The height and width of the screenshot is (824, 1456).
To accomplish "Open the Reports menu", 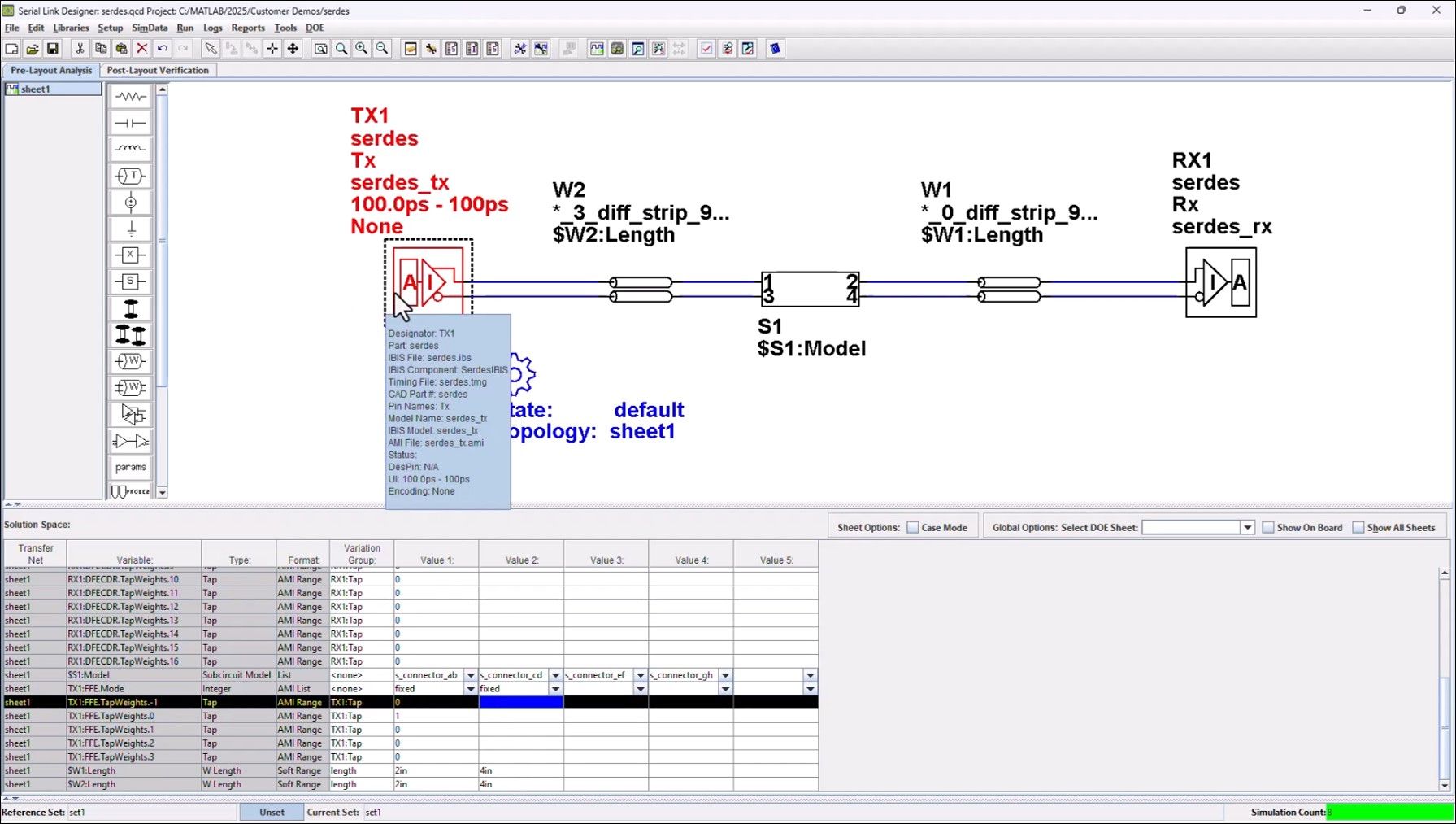I will pyautogui.click(x=248, y=28).
